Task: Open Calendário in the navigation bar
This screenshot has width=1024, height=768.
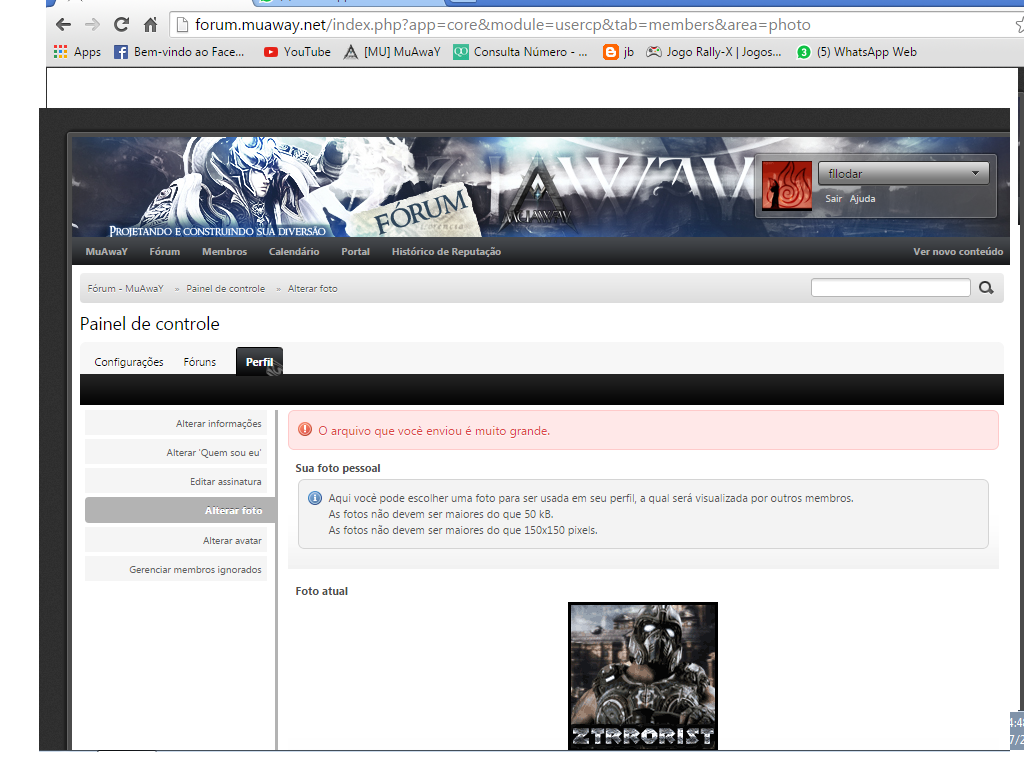Action: pos(294,252)
